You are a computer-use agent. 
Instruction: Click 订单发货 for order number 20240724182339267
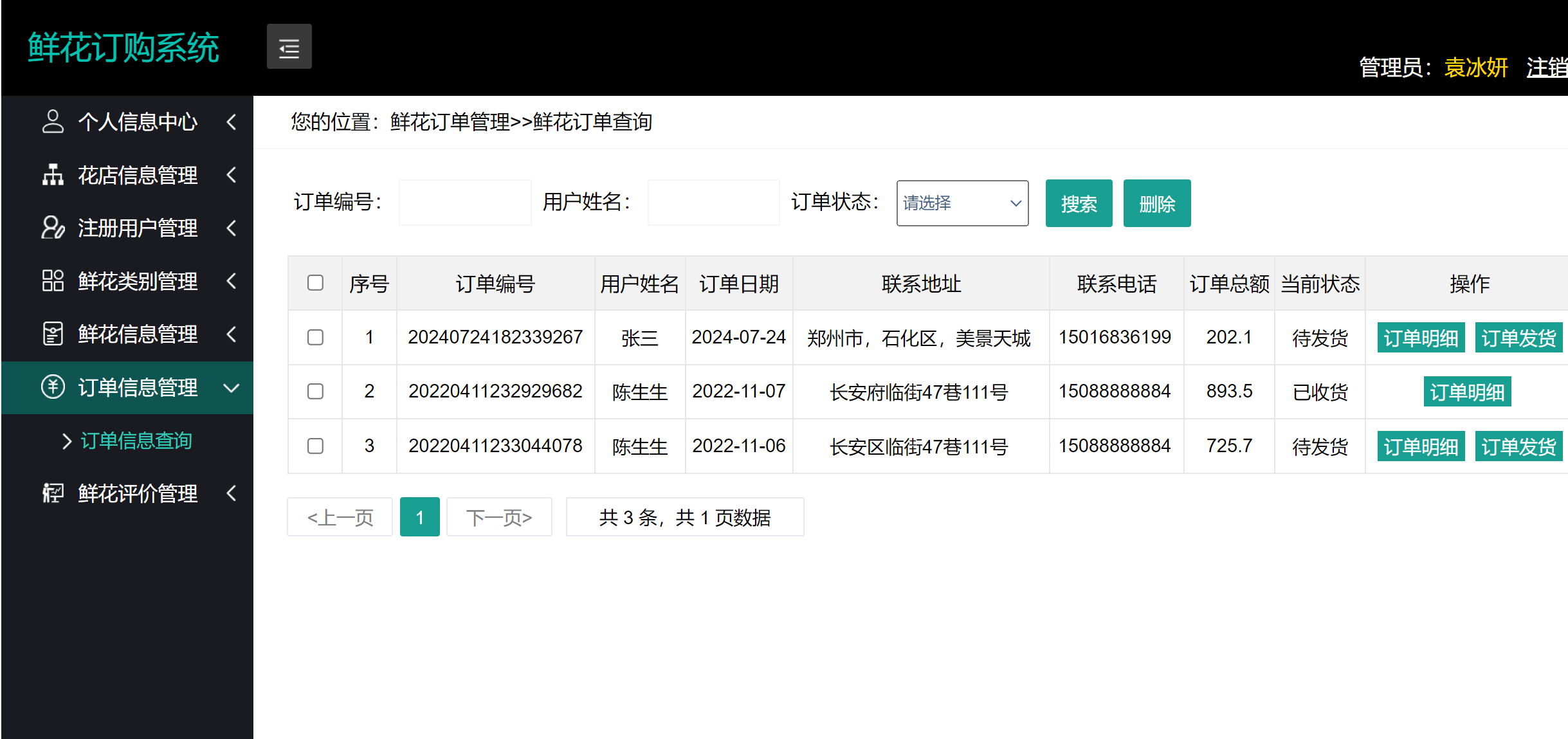(1519, 337)
